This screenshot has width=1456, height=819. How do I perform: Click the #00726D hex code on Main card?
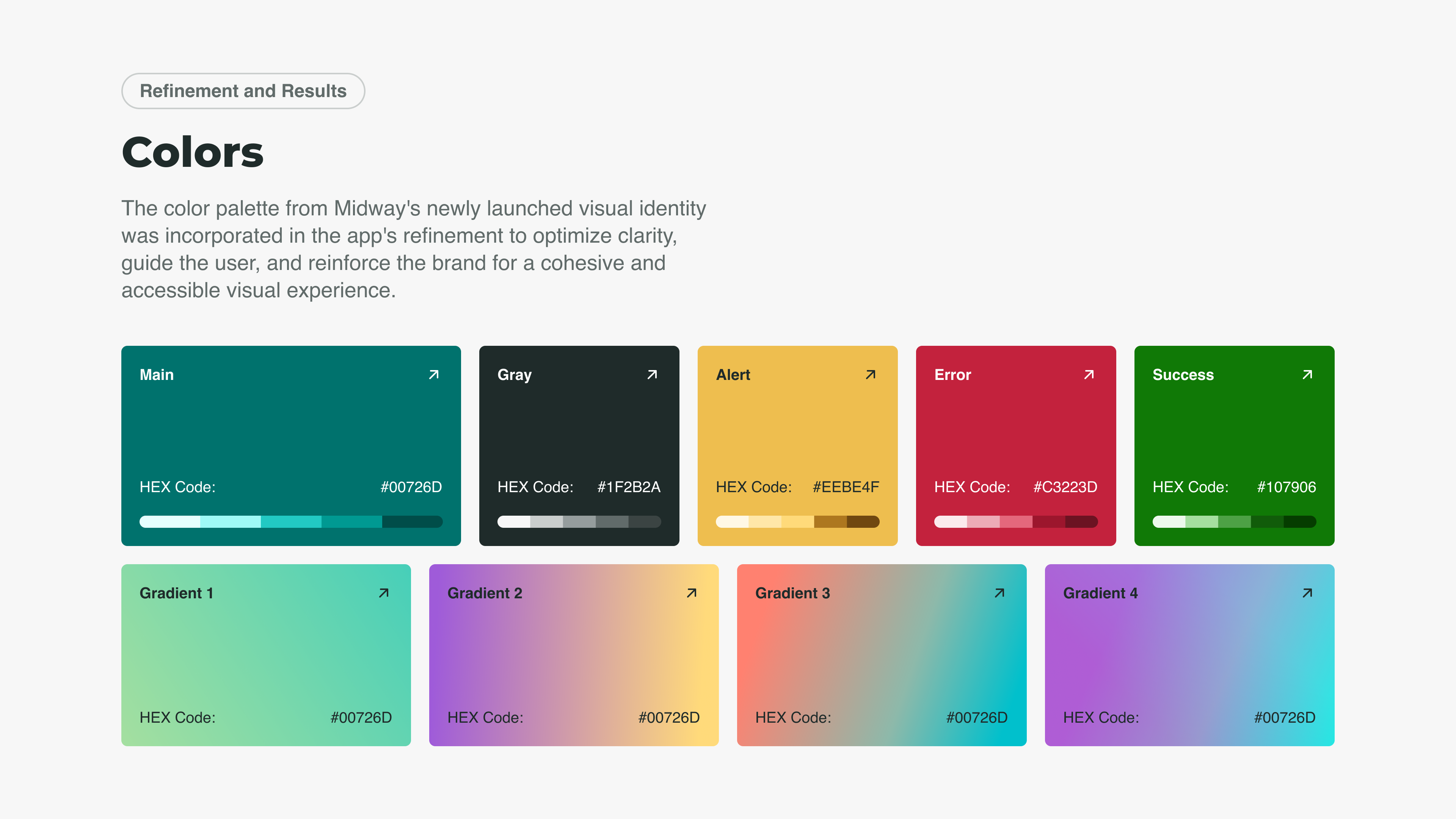411,487
